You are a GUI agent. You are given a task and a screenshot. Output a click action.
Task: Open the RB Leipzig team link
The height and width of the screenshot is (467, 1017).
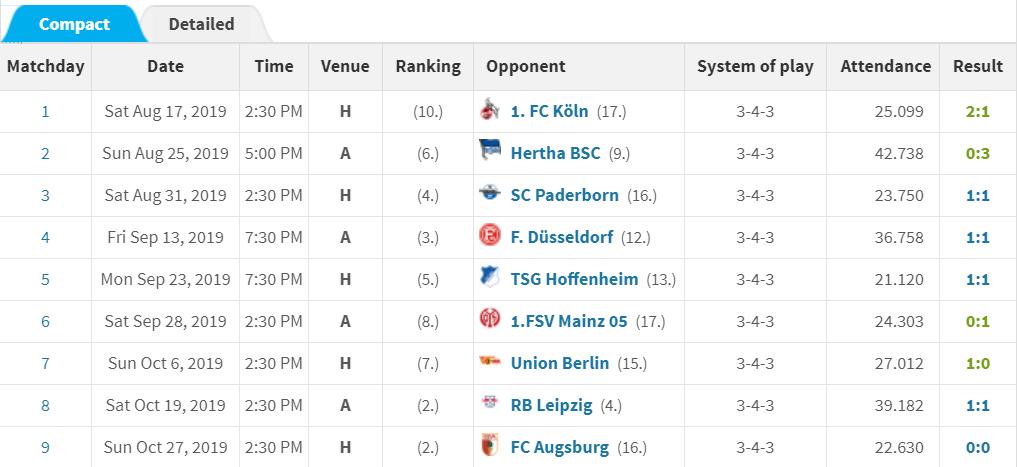tap(551, 405)
